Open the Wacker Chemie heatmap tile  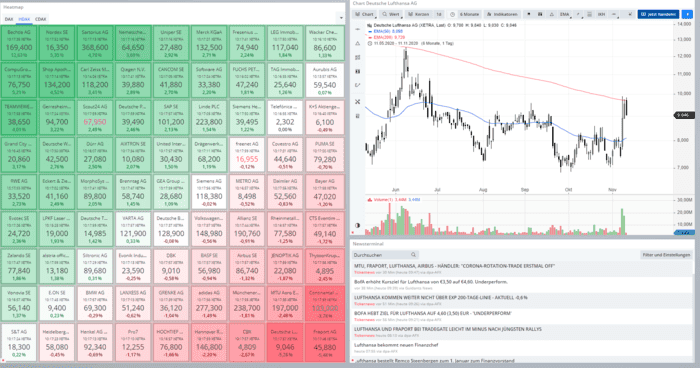325,43
